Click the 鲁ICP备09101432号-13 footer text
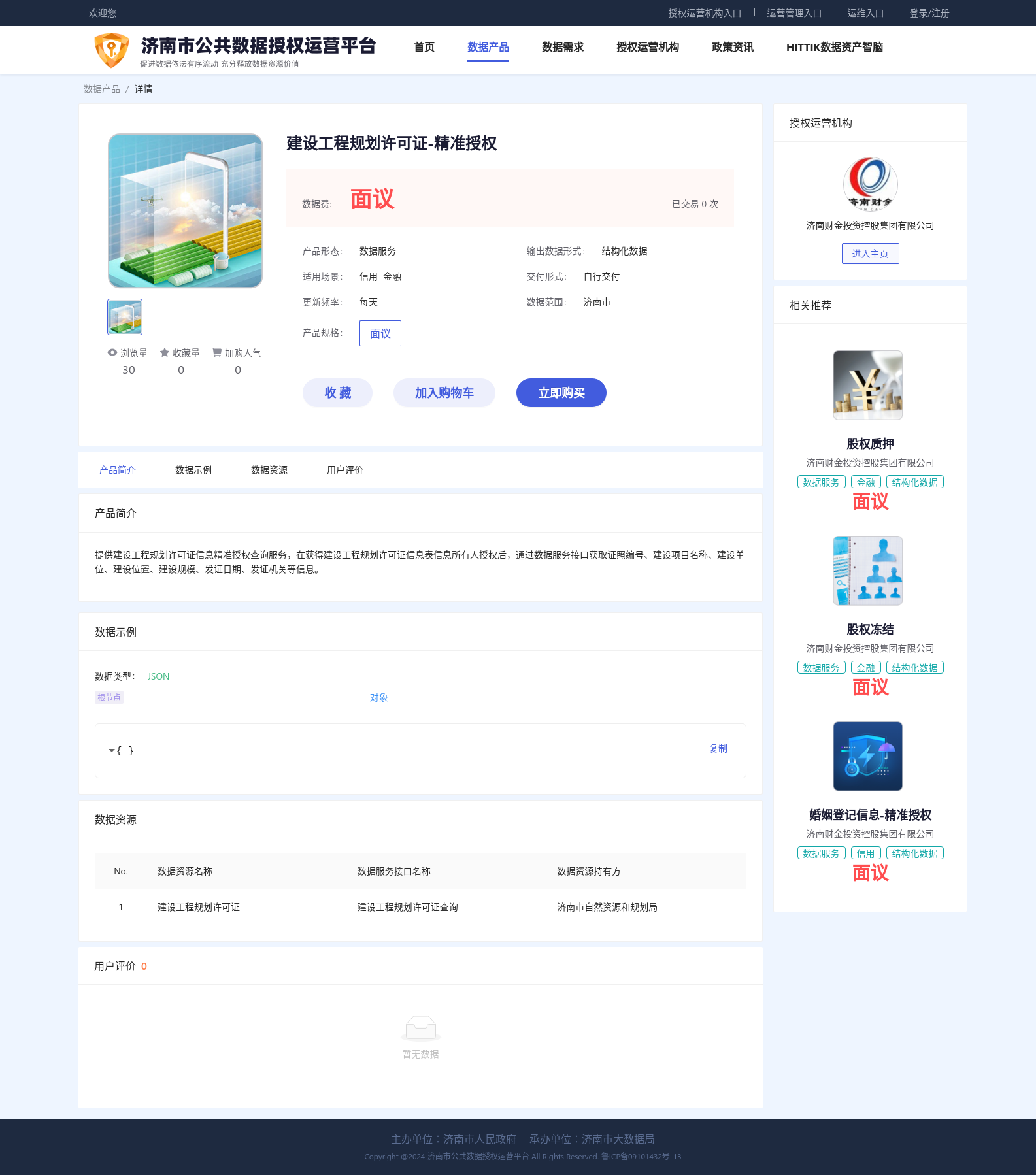 (x=641, y=1157)
